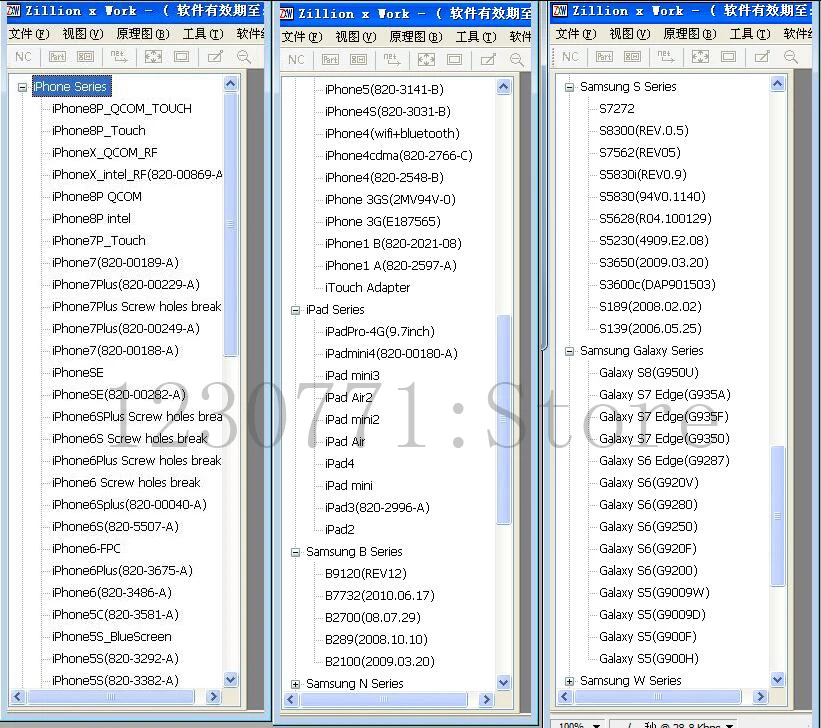
Task: Select iPhone7(820-00189-A) entry
Action: pos(115,263)
